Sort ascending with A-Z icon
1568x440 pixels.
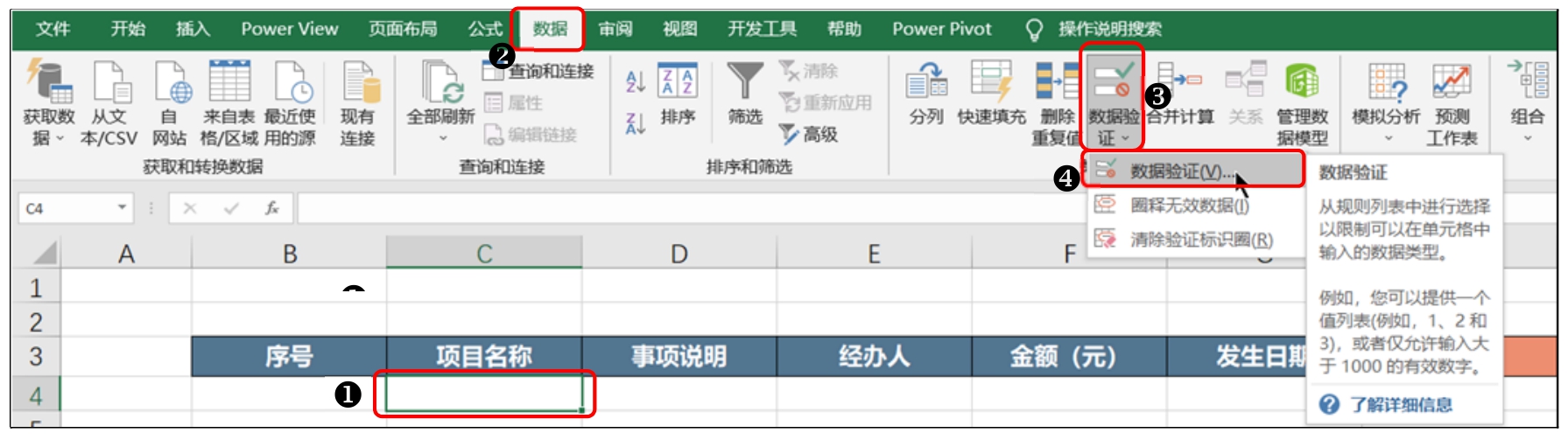(x=636, y=81)
